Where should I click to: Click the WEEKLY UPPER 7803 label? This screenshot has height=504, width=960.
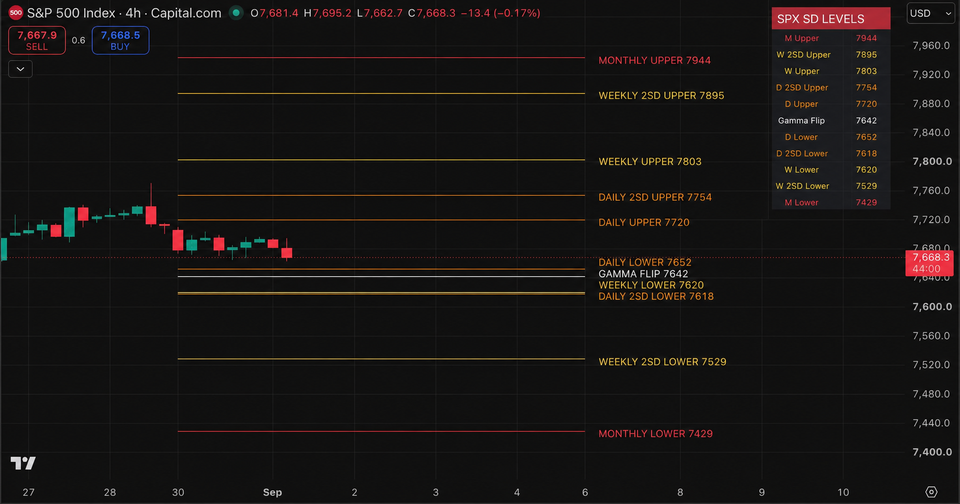(650, 162)
